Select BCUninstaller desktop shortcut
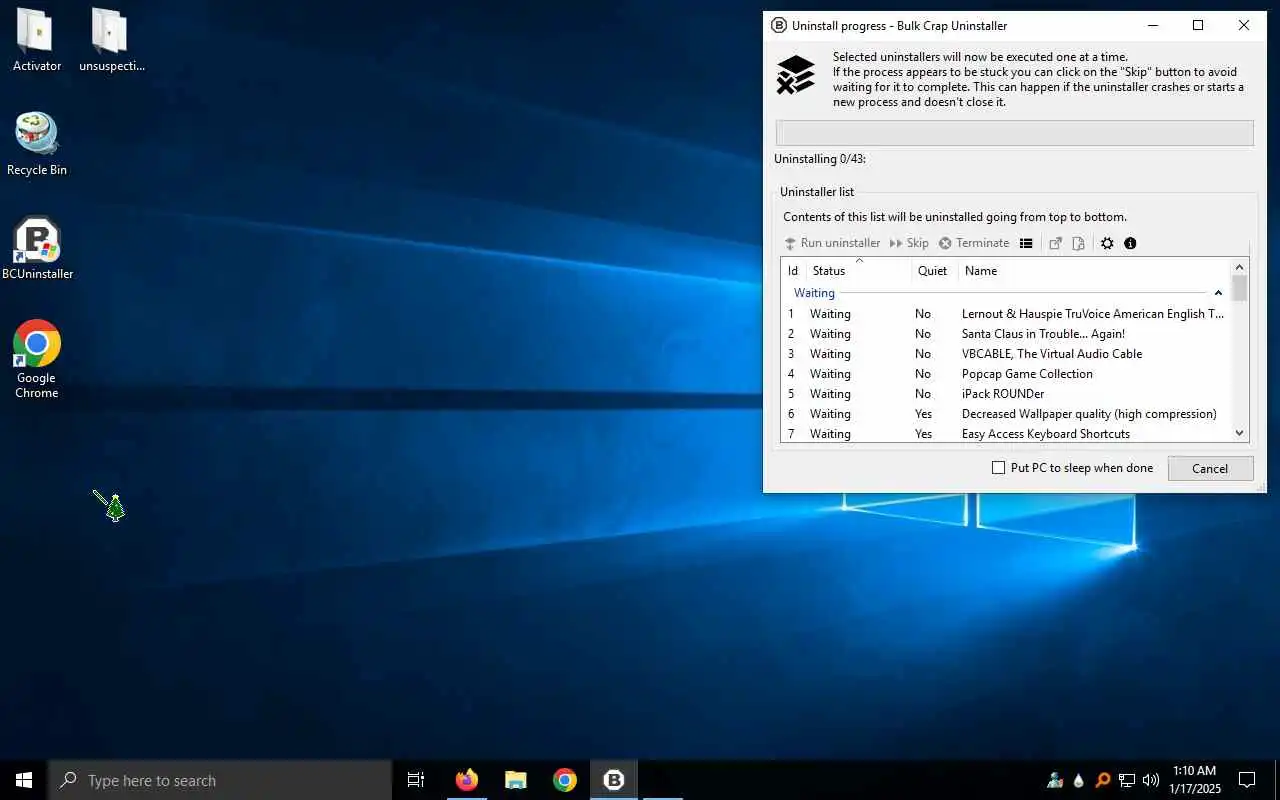The height and width of the screenshot is (800, 1280). tap(37, 248)
